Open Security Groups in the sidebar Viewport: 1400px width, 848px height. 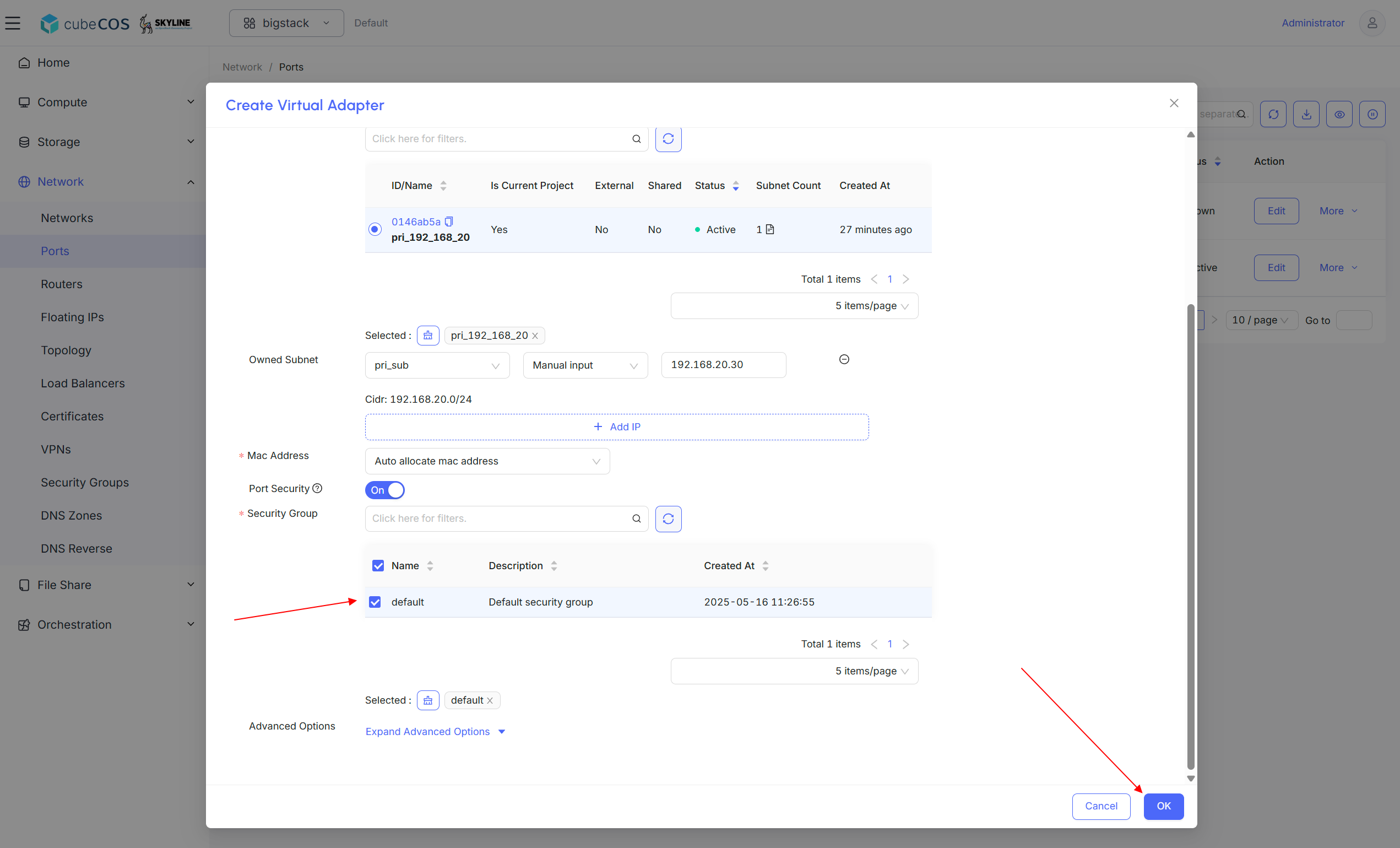point(85,482)
